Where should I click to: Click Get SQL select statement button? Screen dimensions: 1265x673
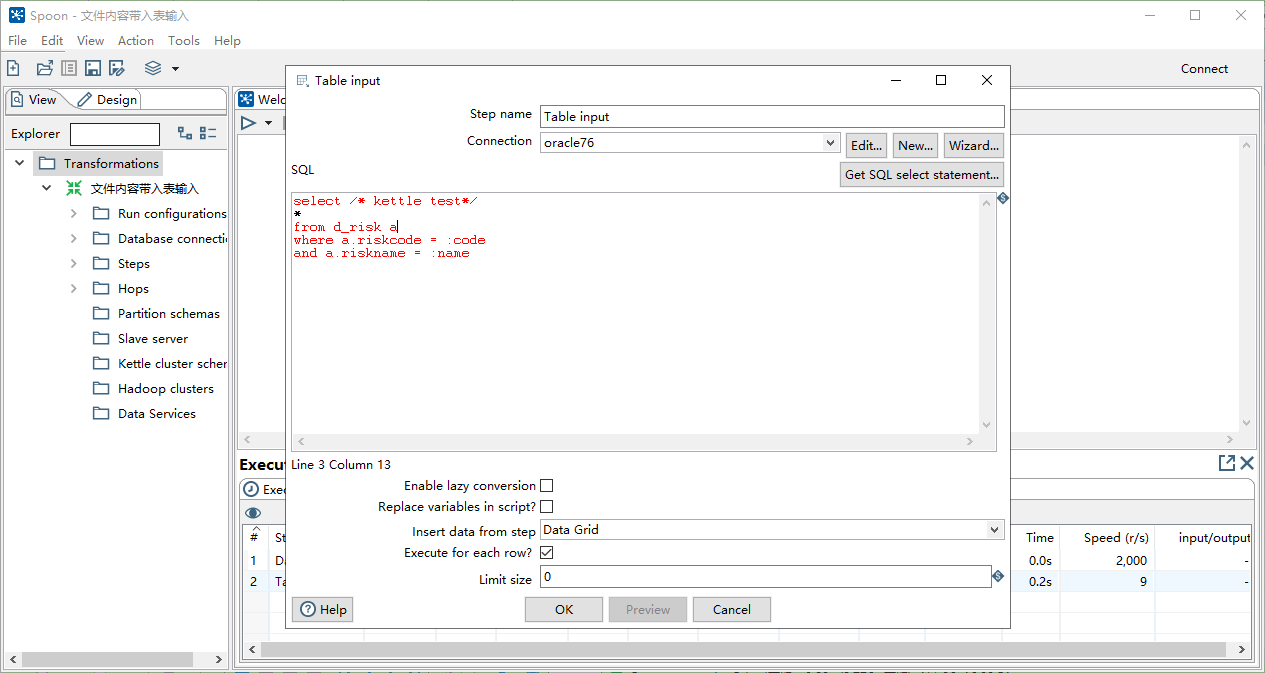tap(922, 174)
